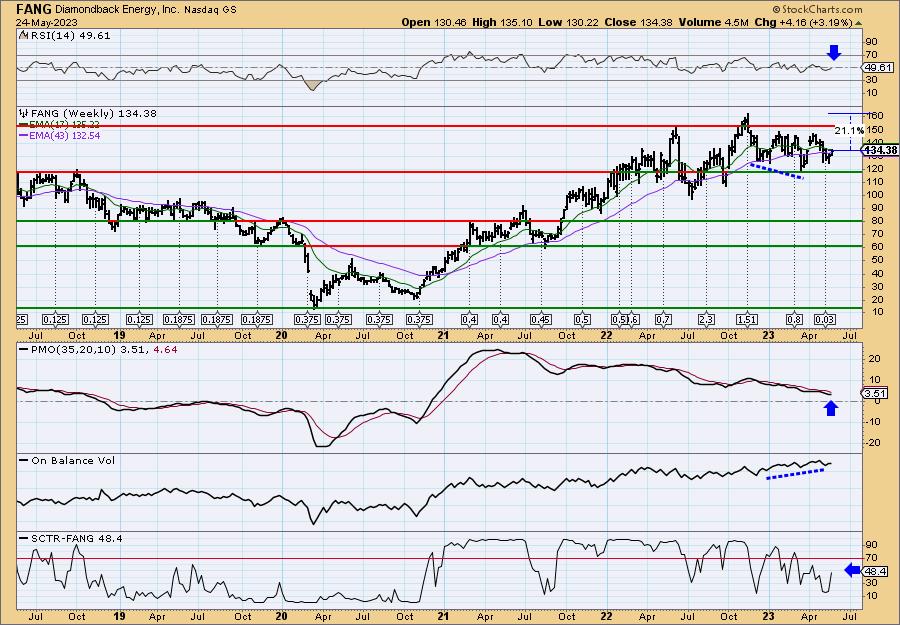The height and width of the screenshot is (625, 900).
Task: Click the candlestick icon beside FANG (Weekly)
Action: coord(23,114)
